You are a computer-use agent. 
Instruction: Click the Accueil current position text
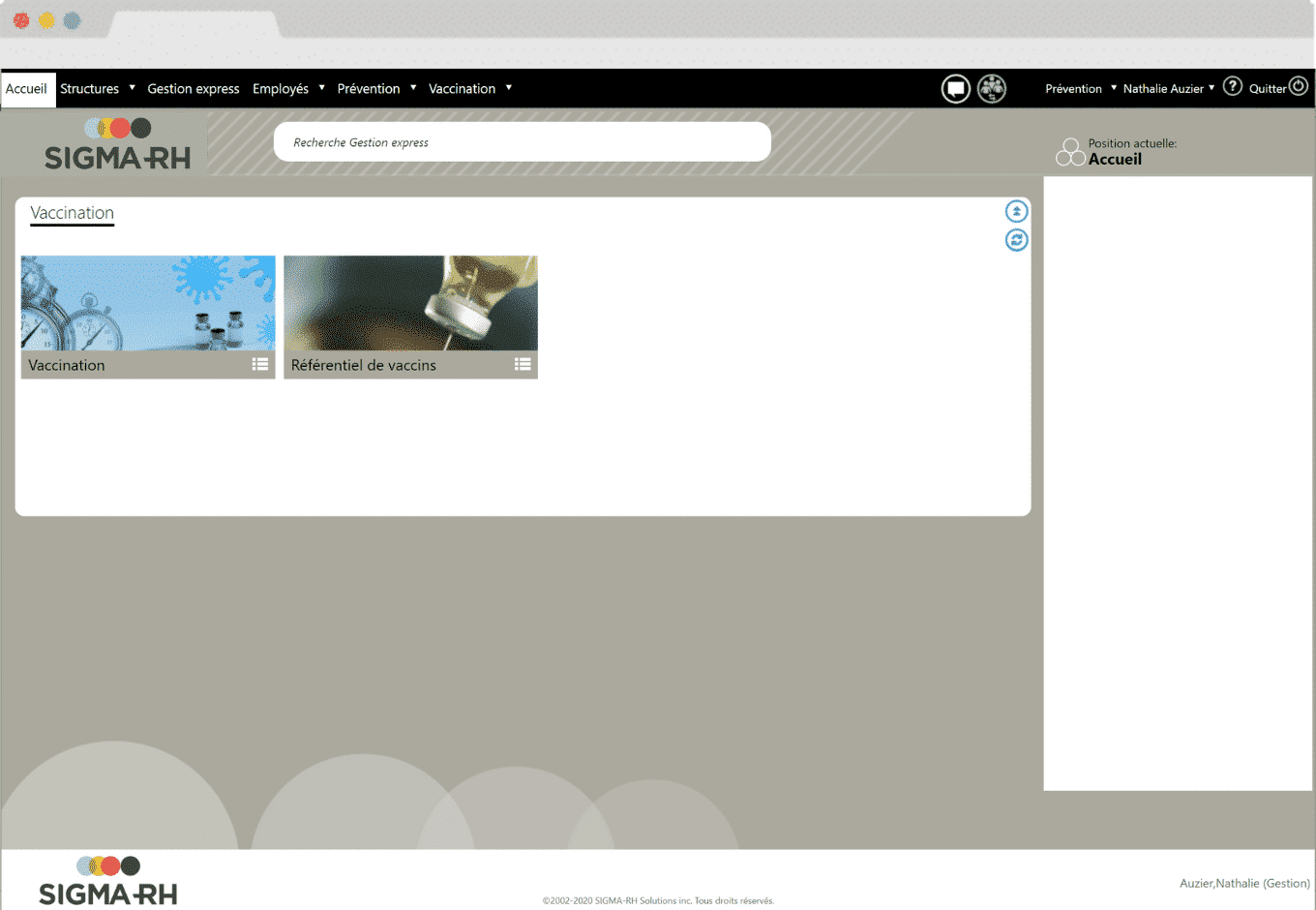[x=1115, y=160]
